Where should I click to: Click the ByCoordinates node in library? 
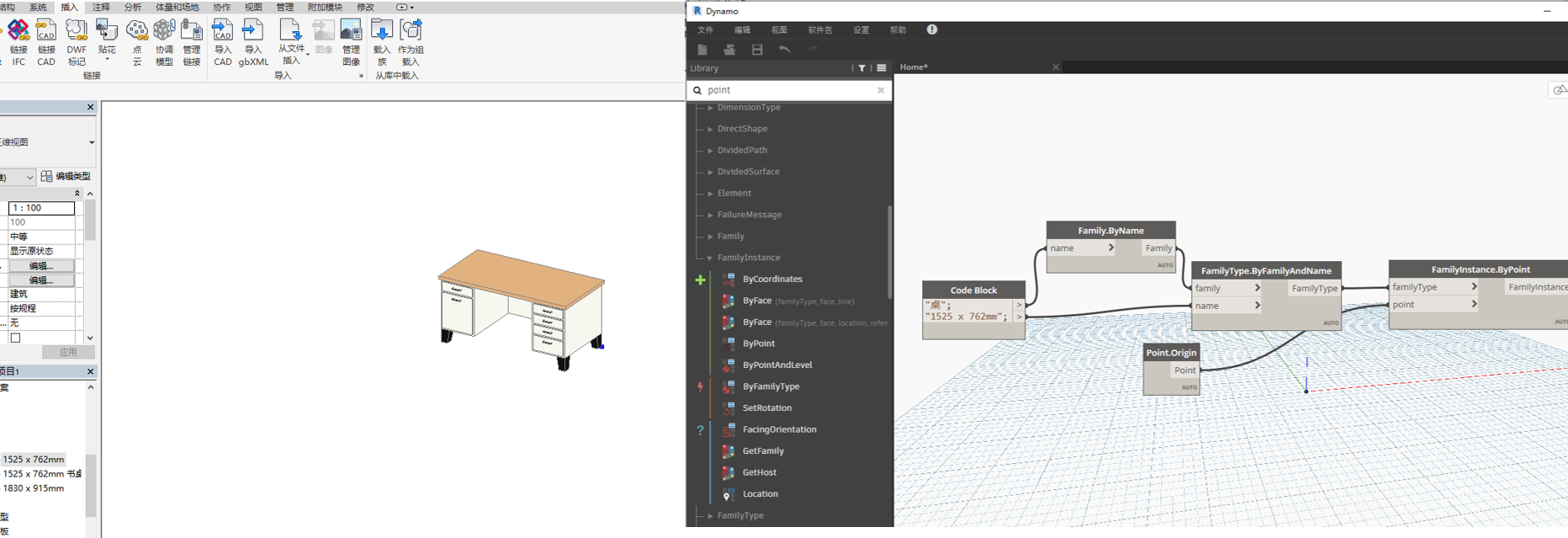(772, 280)
